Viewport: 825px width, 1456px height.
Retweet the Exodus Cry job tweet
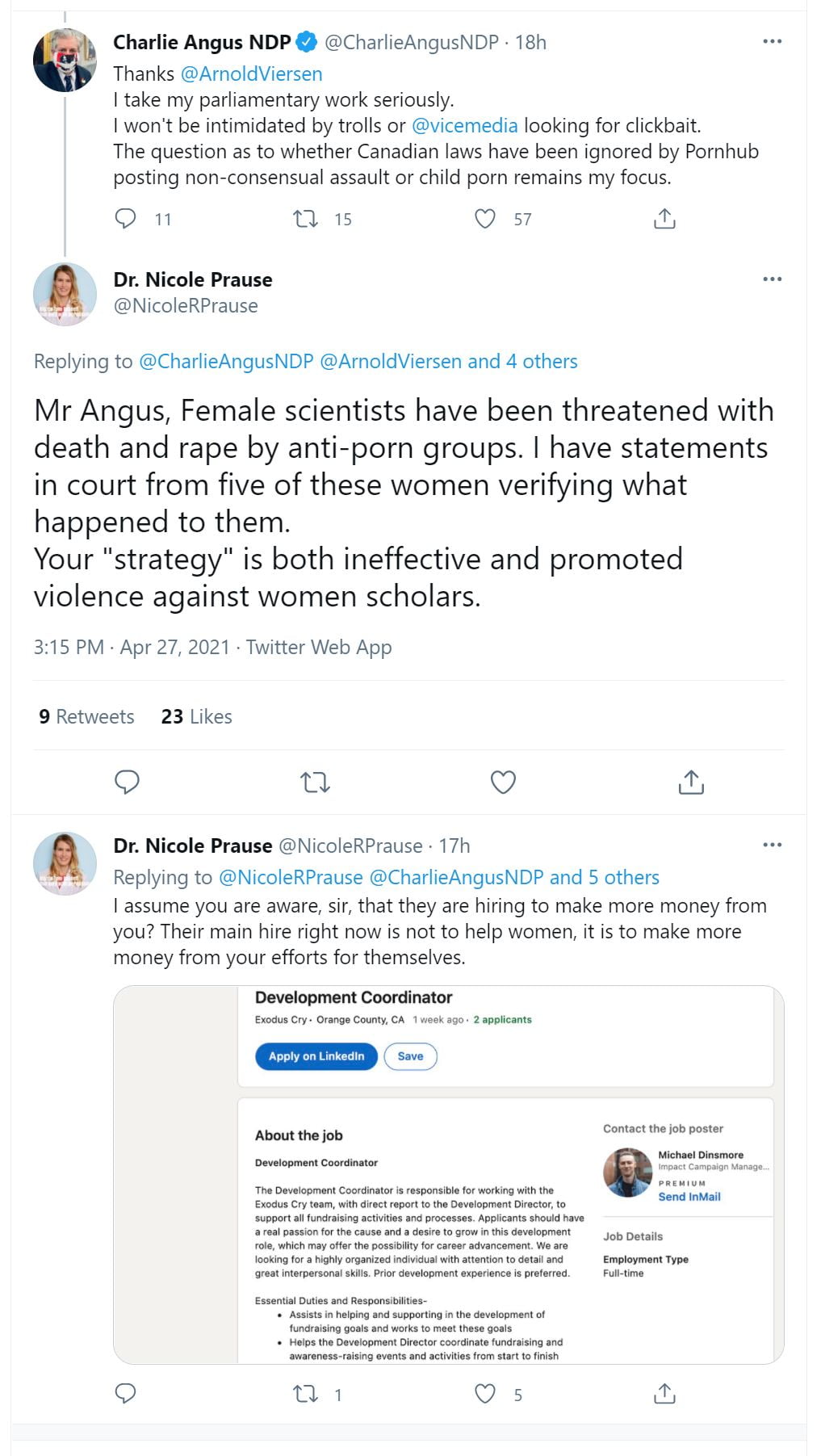pyautogui.click(x=305, y=1394)
